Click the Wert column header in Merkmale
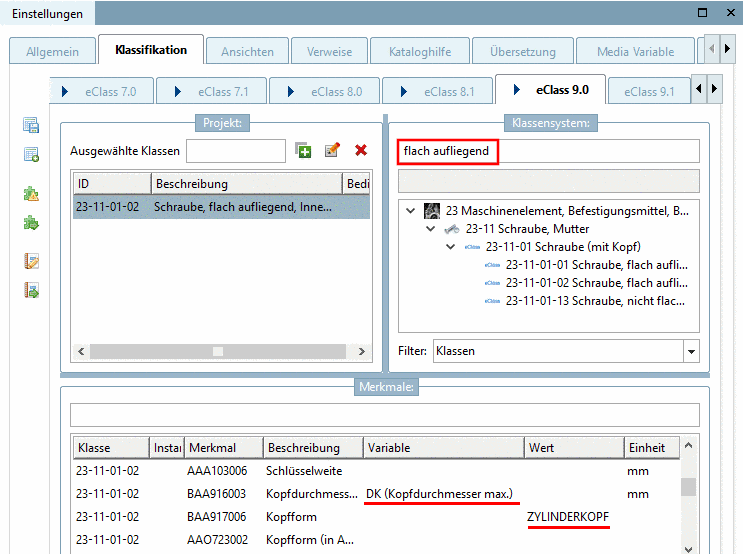The height and width of the screenshot is (554, 743). tap(574, 448)
